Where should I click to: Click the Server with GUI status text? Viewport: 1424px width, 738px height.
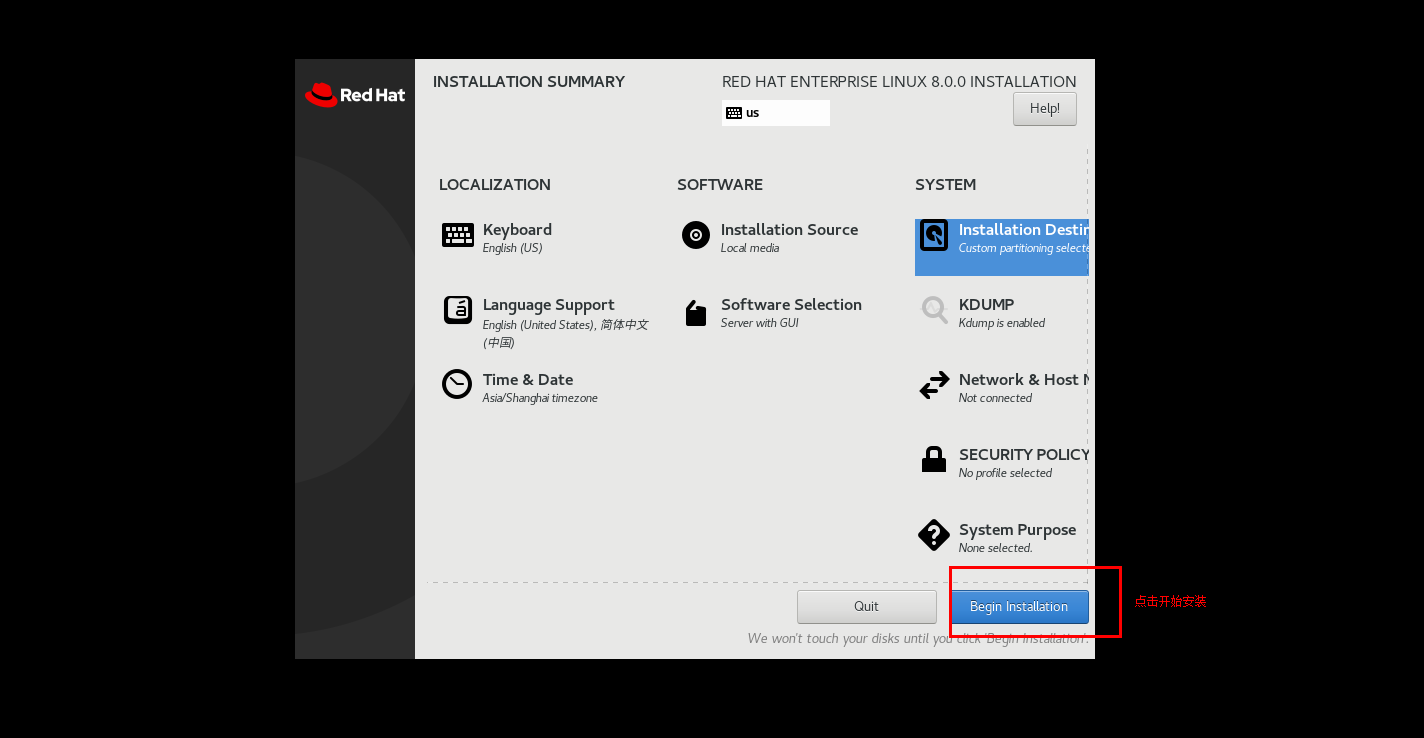(760, 323)
